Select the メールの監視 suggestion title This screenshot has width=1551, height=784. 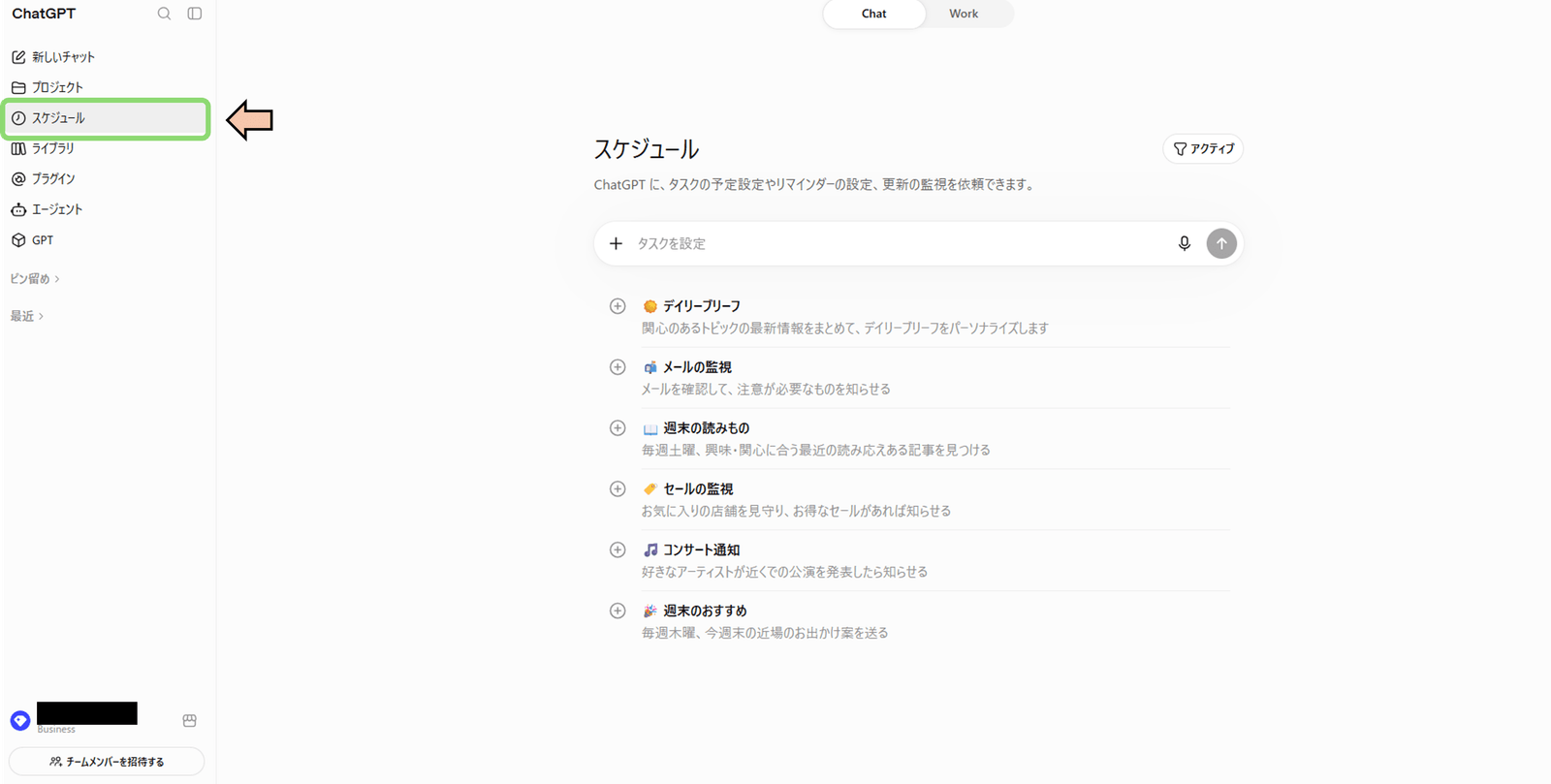pyautogui.click(x=697, y=367)
